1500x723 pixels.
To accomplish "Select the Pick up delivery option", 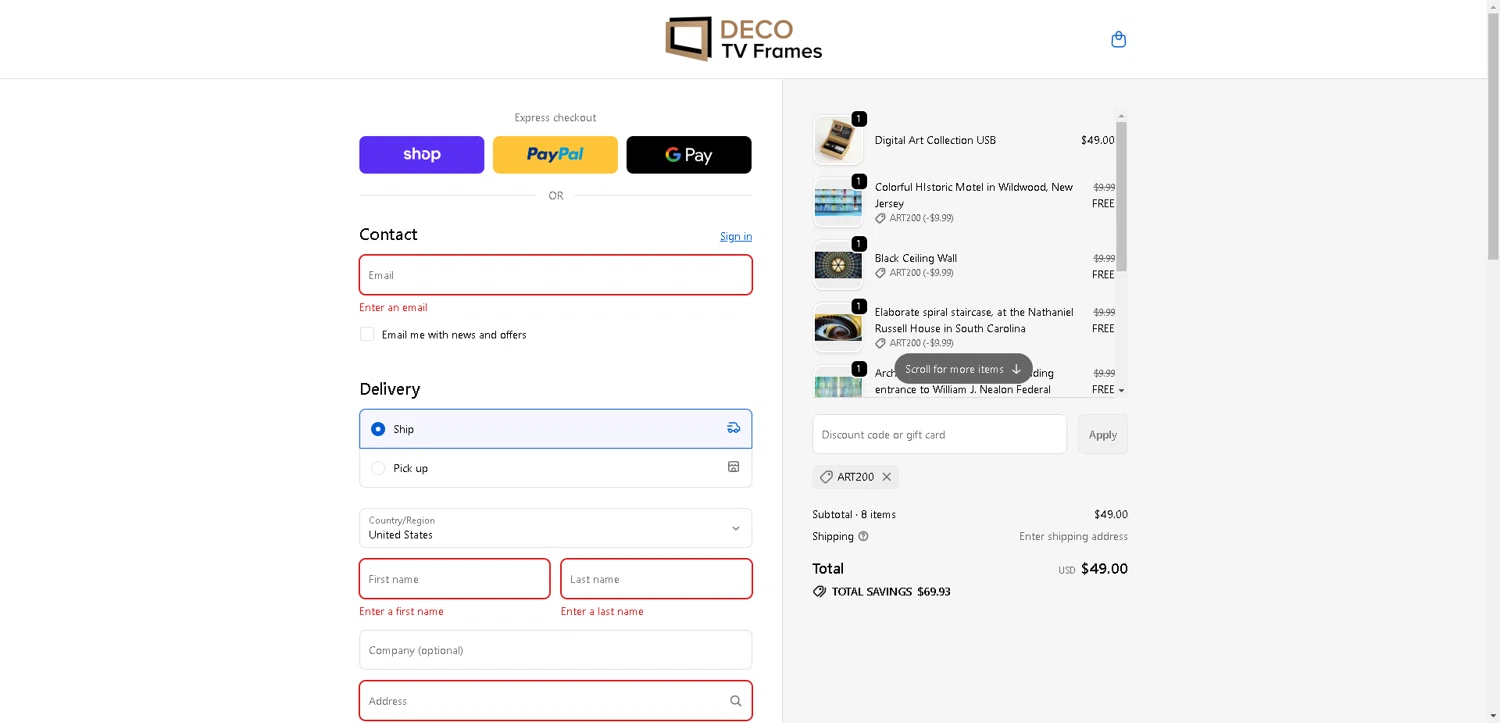I will (378, 468).
